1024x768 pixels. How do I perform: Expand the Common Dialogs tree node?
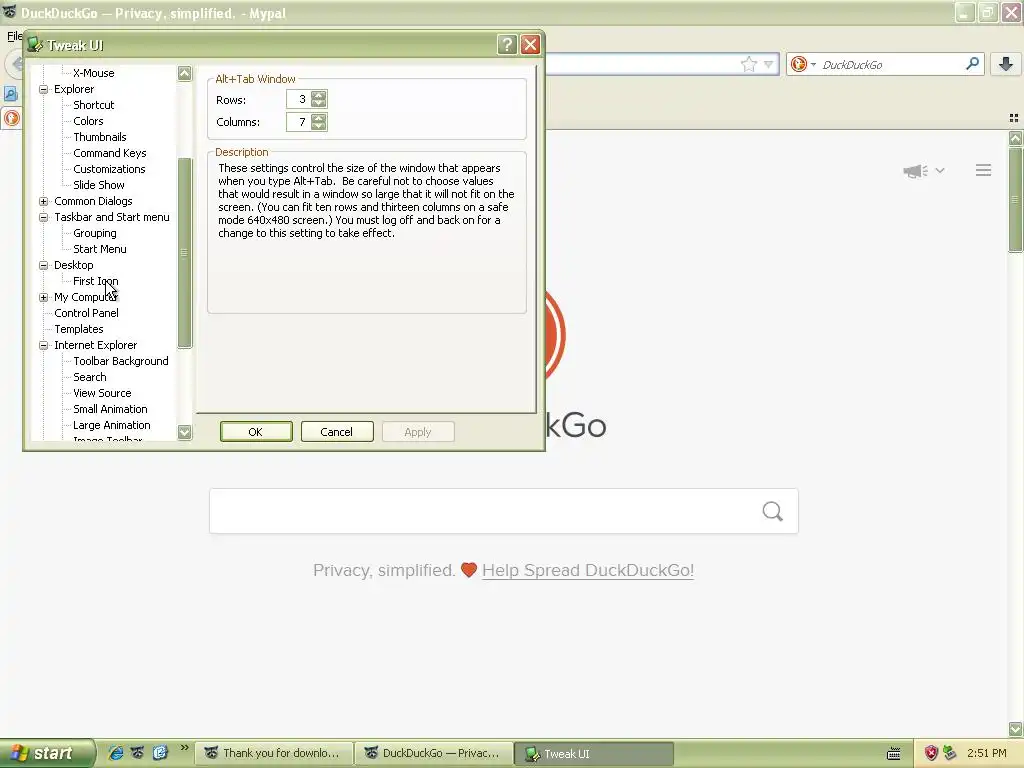pyautogui.click(x=44, y=201)
